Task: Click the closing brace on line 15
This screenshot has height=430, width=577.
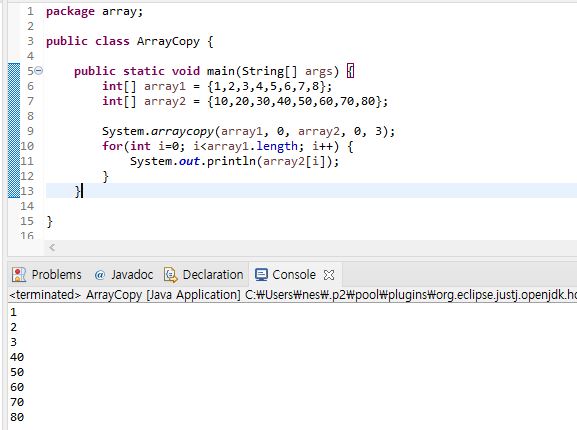Action: click(x=50, y=222)
